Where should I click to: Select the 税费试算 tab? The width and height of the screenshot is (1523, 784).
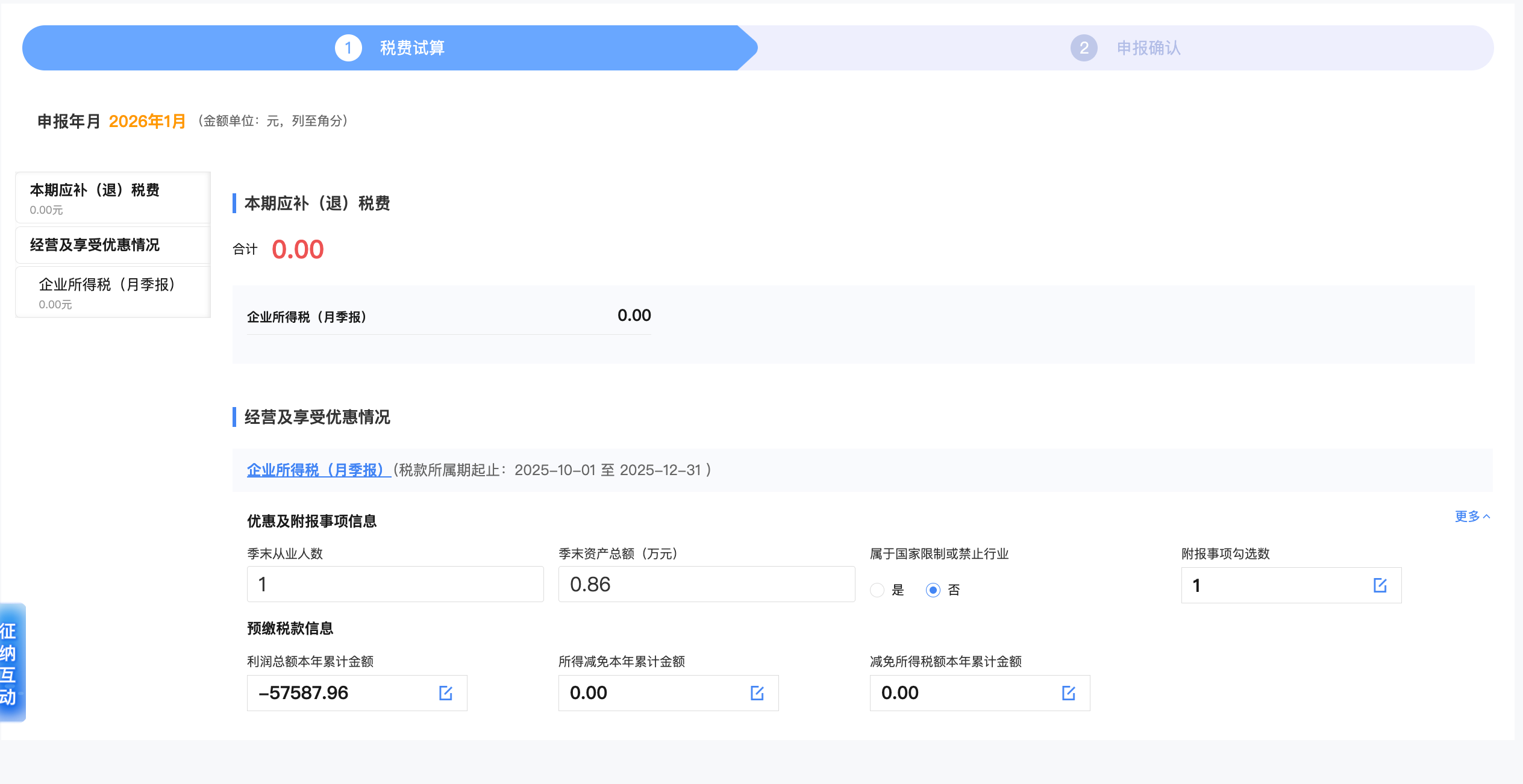point(412,48)
